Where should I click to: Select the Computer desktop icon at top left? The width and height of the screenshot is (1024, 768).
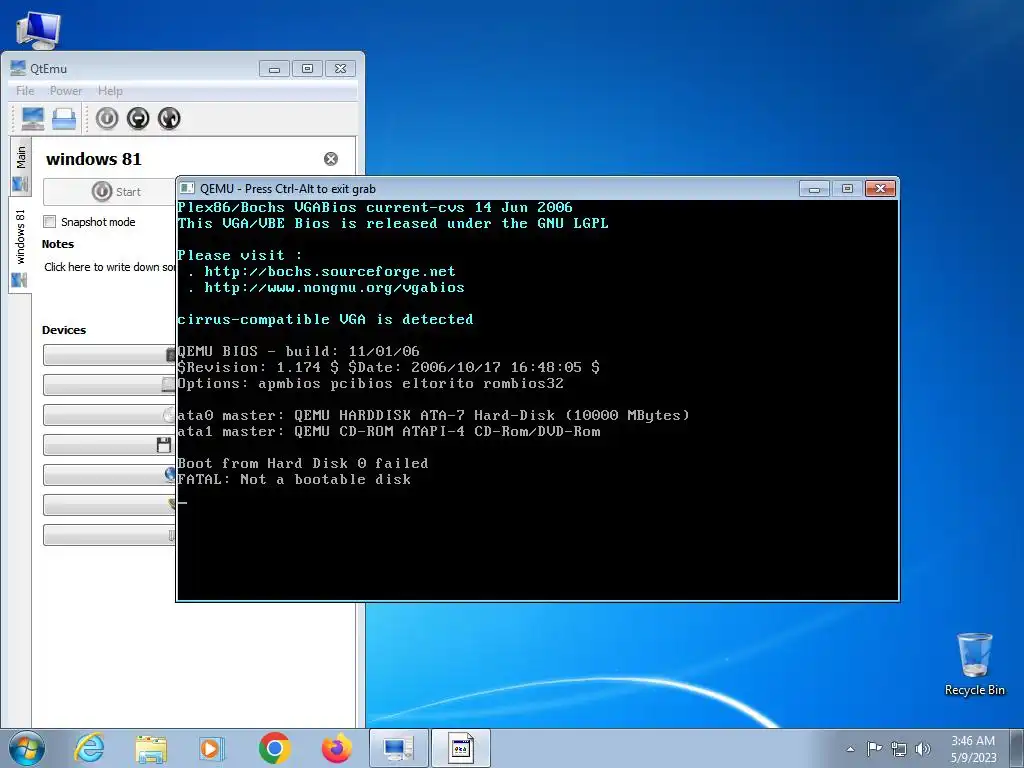tap(37, 29)
